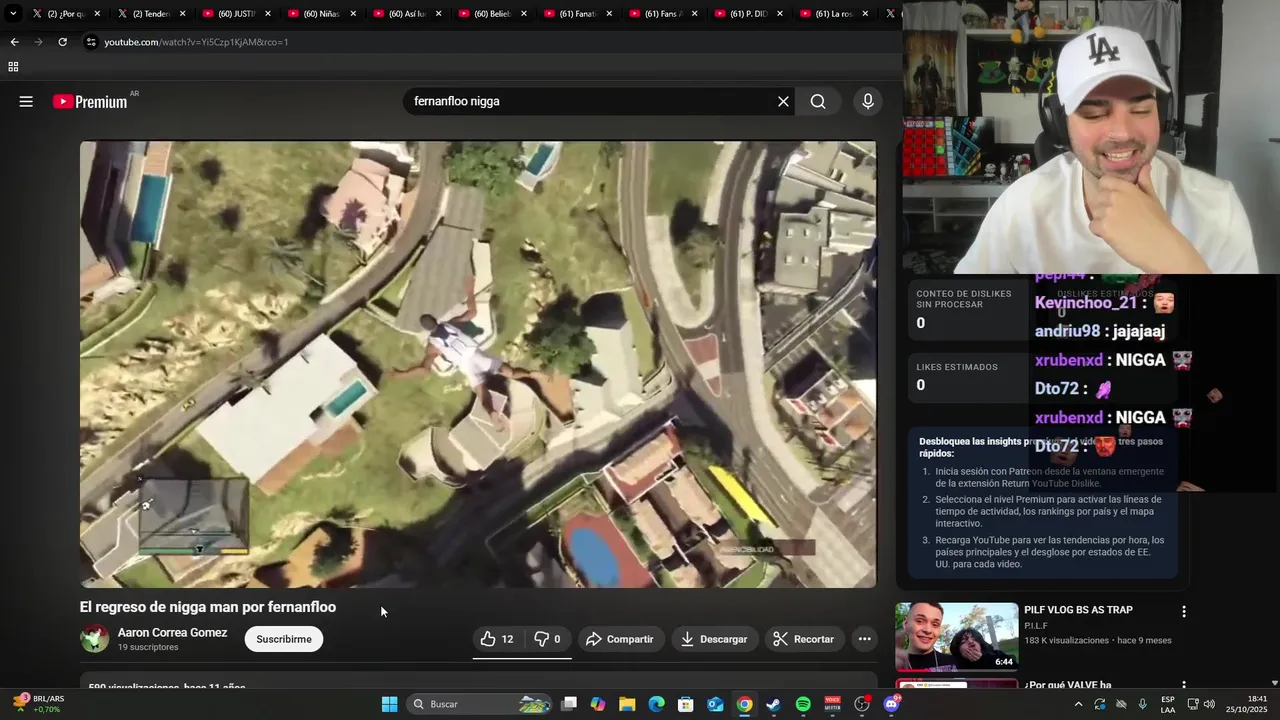Open the apps grid in the bookmarks bar
Viewport: 1280px width, 720px height.
tap(13, 67)
